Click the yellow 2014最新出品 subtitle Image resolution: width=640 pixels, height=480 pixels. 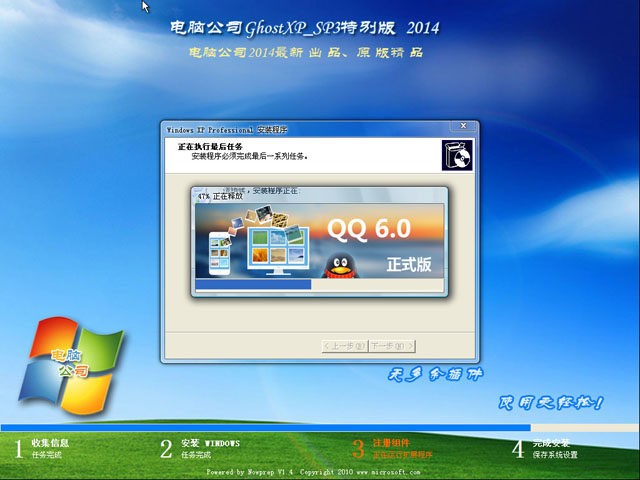[306, 53]
